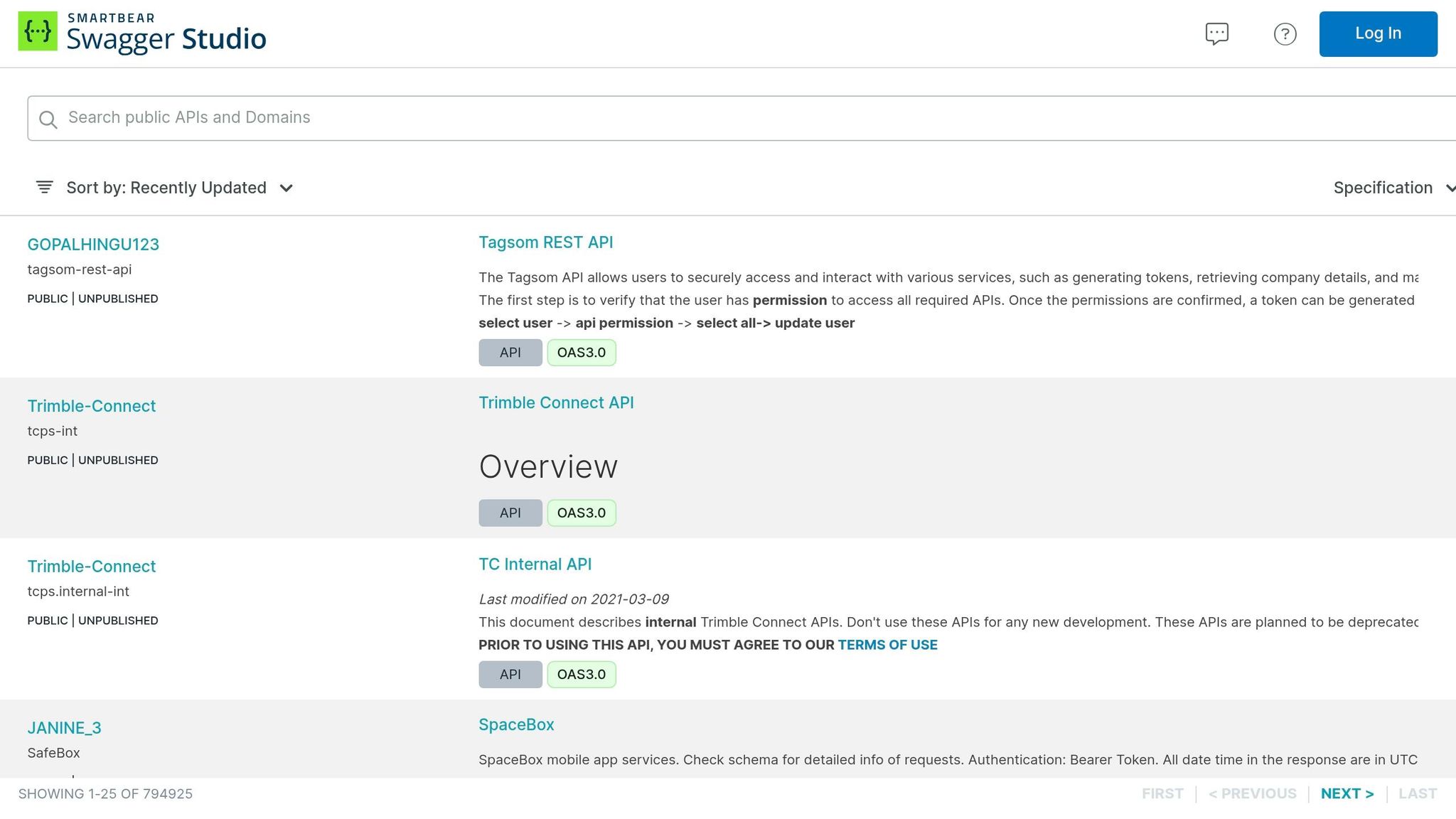Click the LAST pagination link
This screenshot has height=819, width=1456.
[x=1418, y=794]
